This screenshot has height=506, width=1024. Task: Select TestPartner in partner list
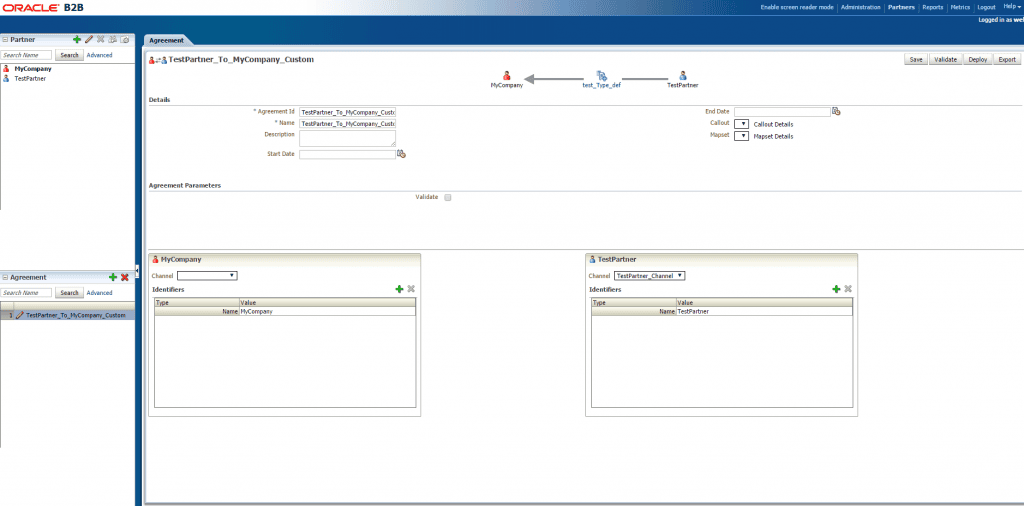[30, 78]
